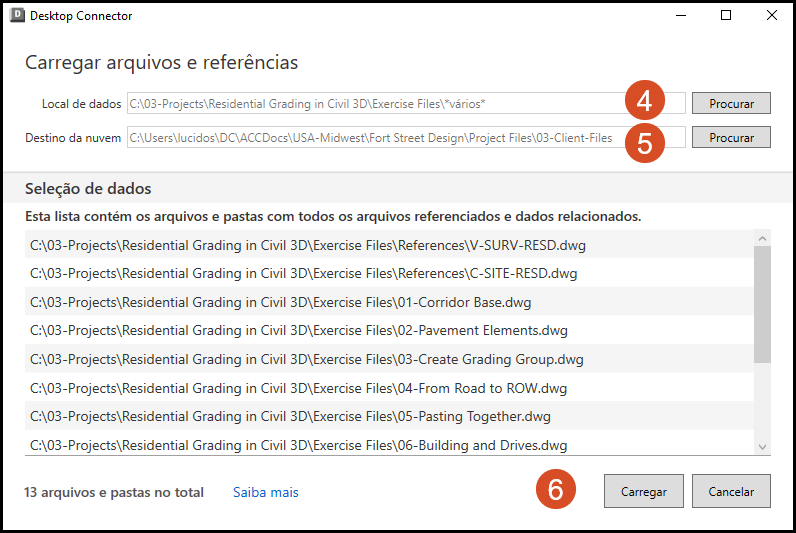Click the Local de dados path field
The width and height of the screenshot is (796, 533).
click(x=370, y=103)
